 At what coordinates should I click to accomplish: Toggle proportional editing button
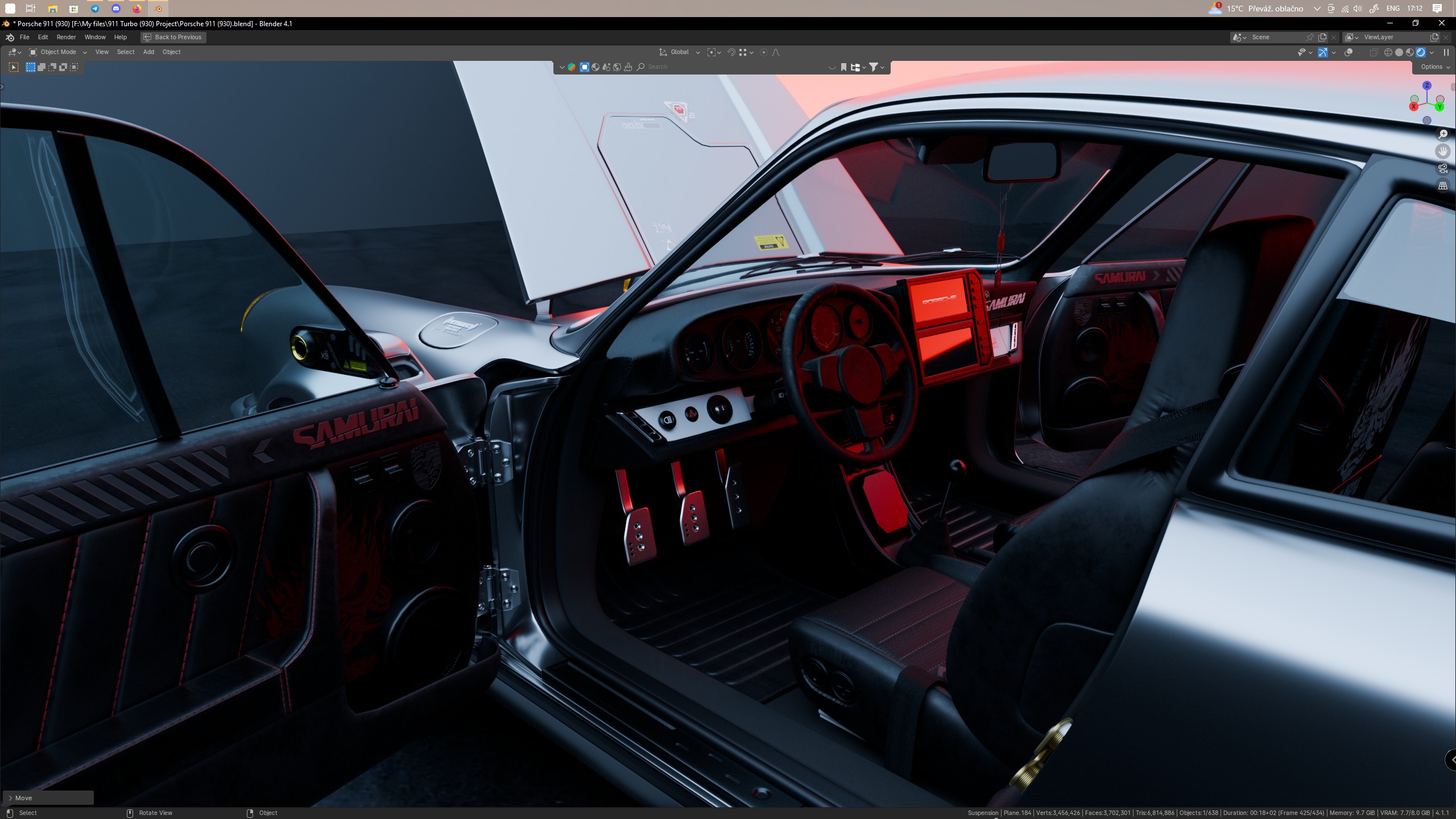(764, 52)
